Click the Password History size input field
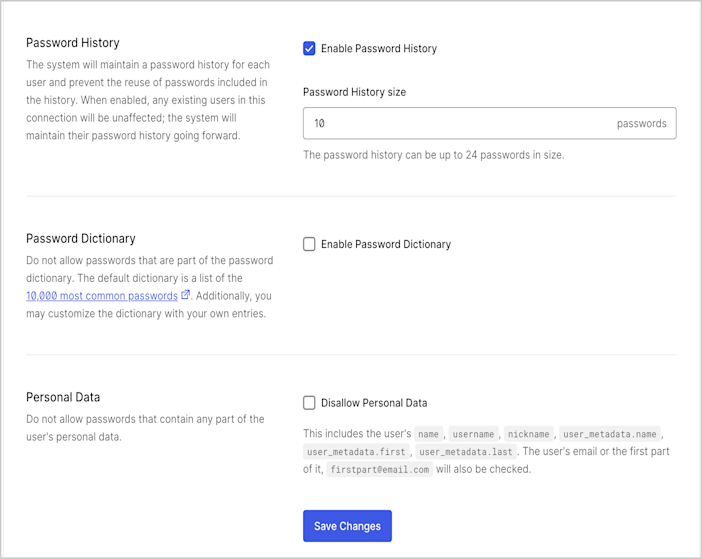702x559 pixels. (x=489, y=123)
